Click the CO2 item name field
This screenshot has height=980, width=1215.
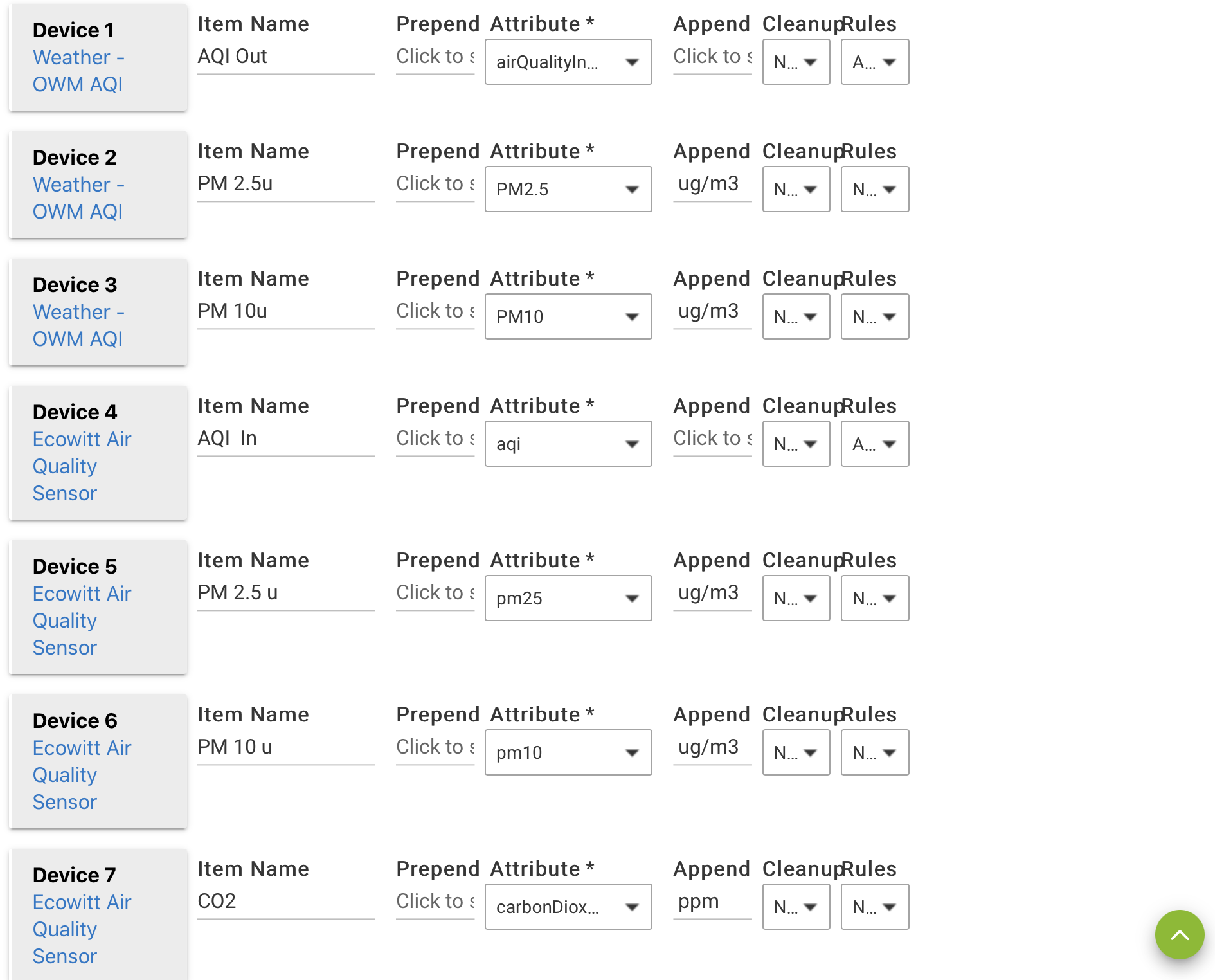tap(285, 902)
